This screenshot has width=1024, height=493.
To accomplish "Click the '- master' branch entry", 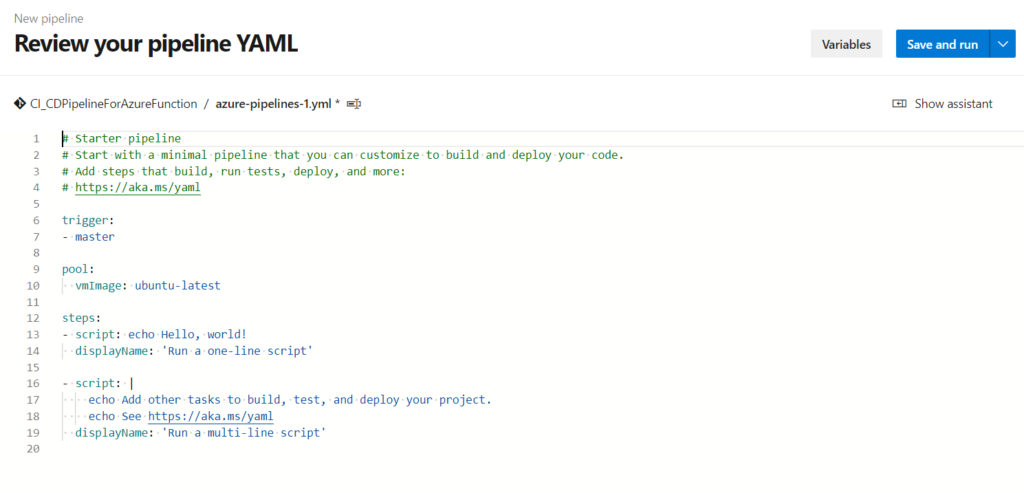I will coord(88,237).
